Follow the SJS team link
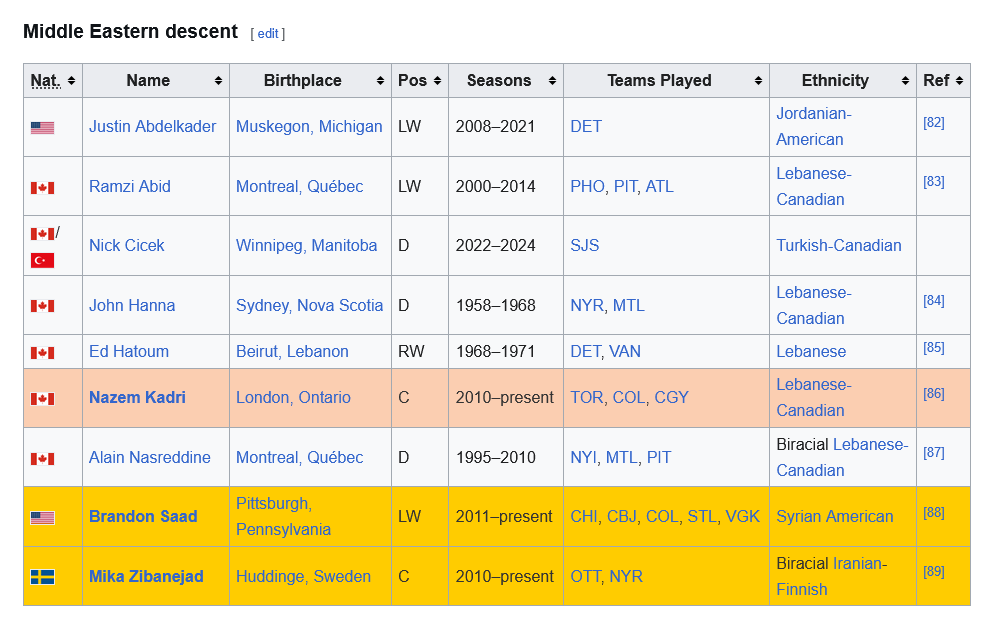Image resolution: width=981 pixels, height=620 pixels. (584, 245)
